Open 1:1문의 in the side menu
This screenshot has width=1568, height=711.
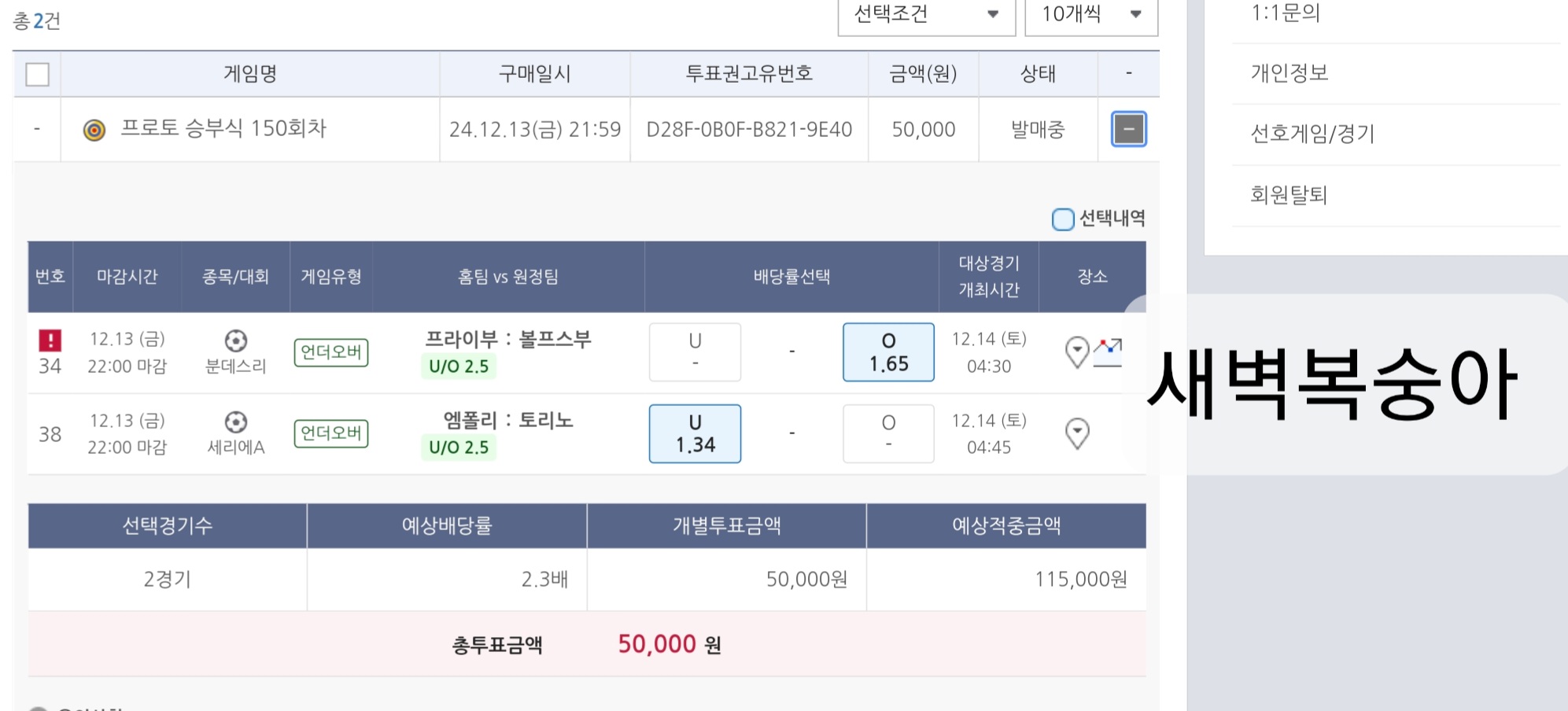[x=1285, y=13]
